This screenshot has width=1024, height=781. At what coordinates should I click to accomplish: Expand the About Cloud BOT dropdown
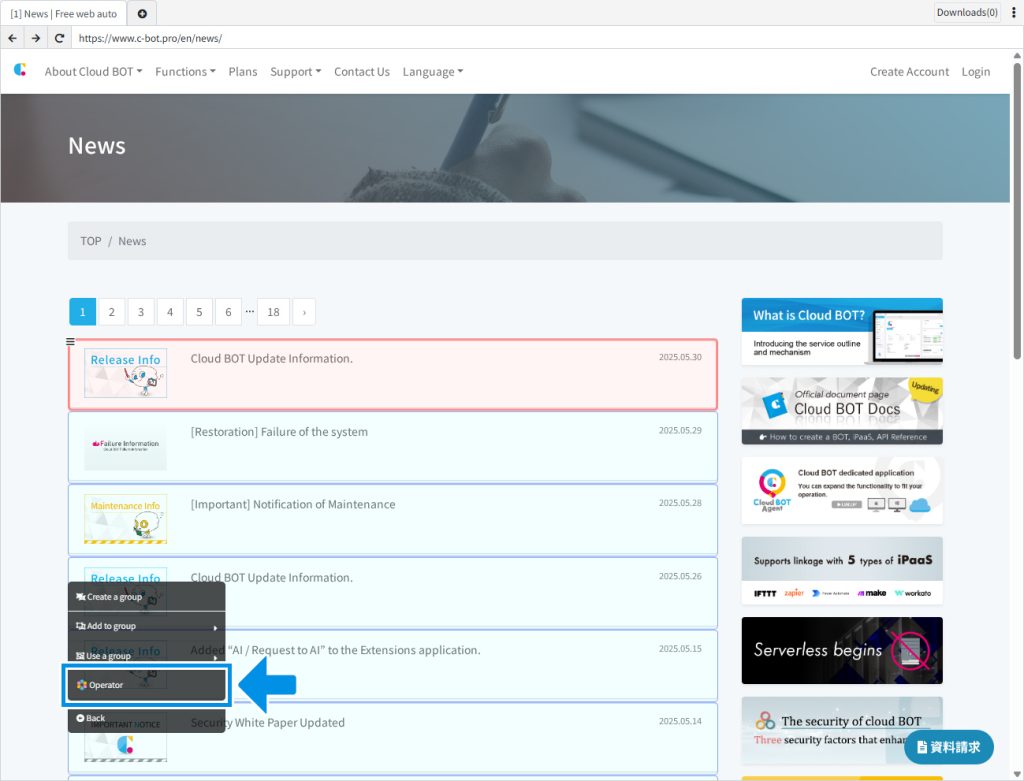coord(93,72)
